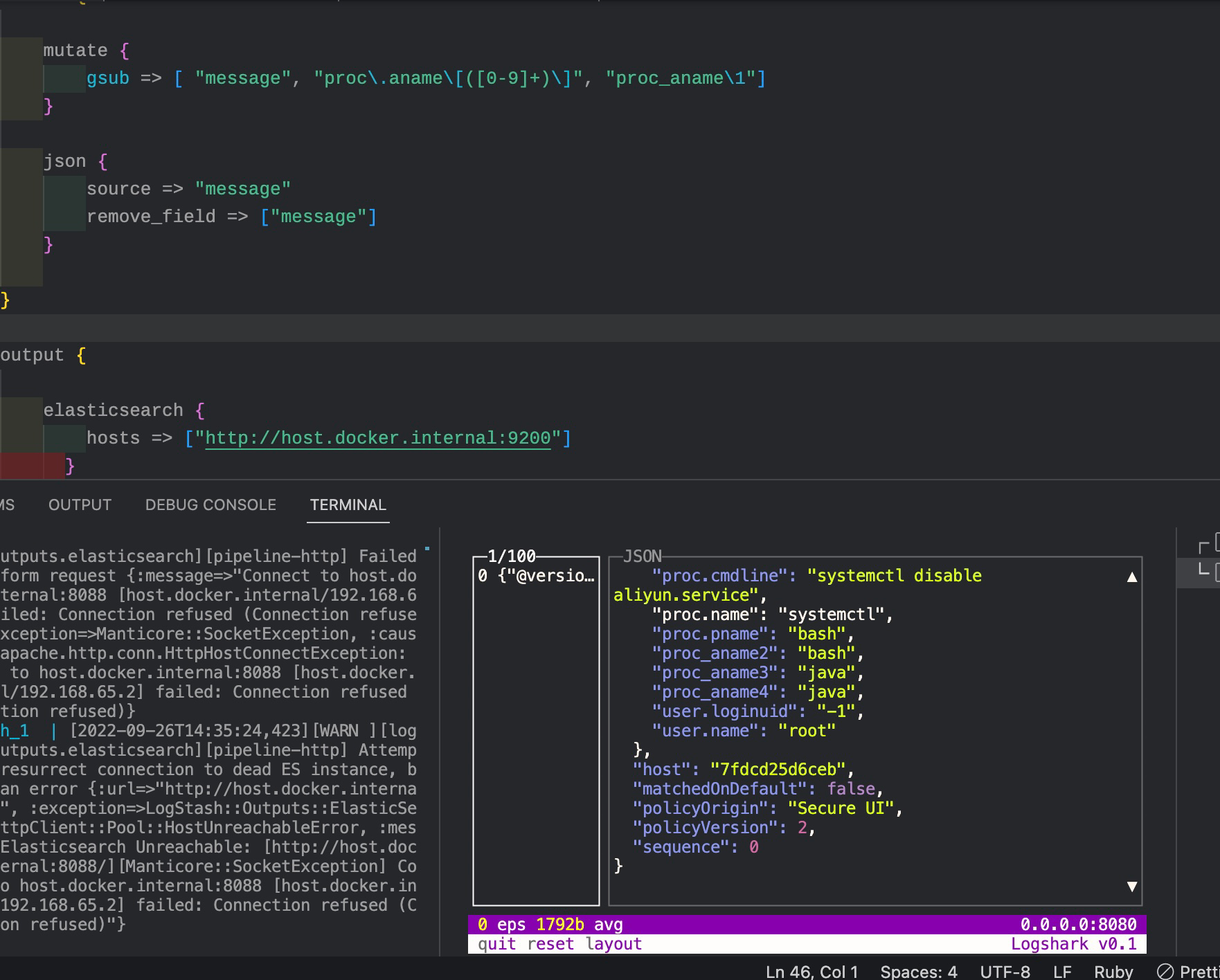The height and width of the screenshot is (980, 1220).
Task: Click the UTF-8 encoding indicator
Action: tap(1004, 970)
